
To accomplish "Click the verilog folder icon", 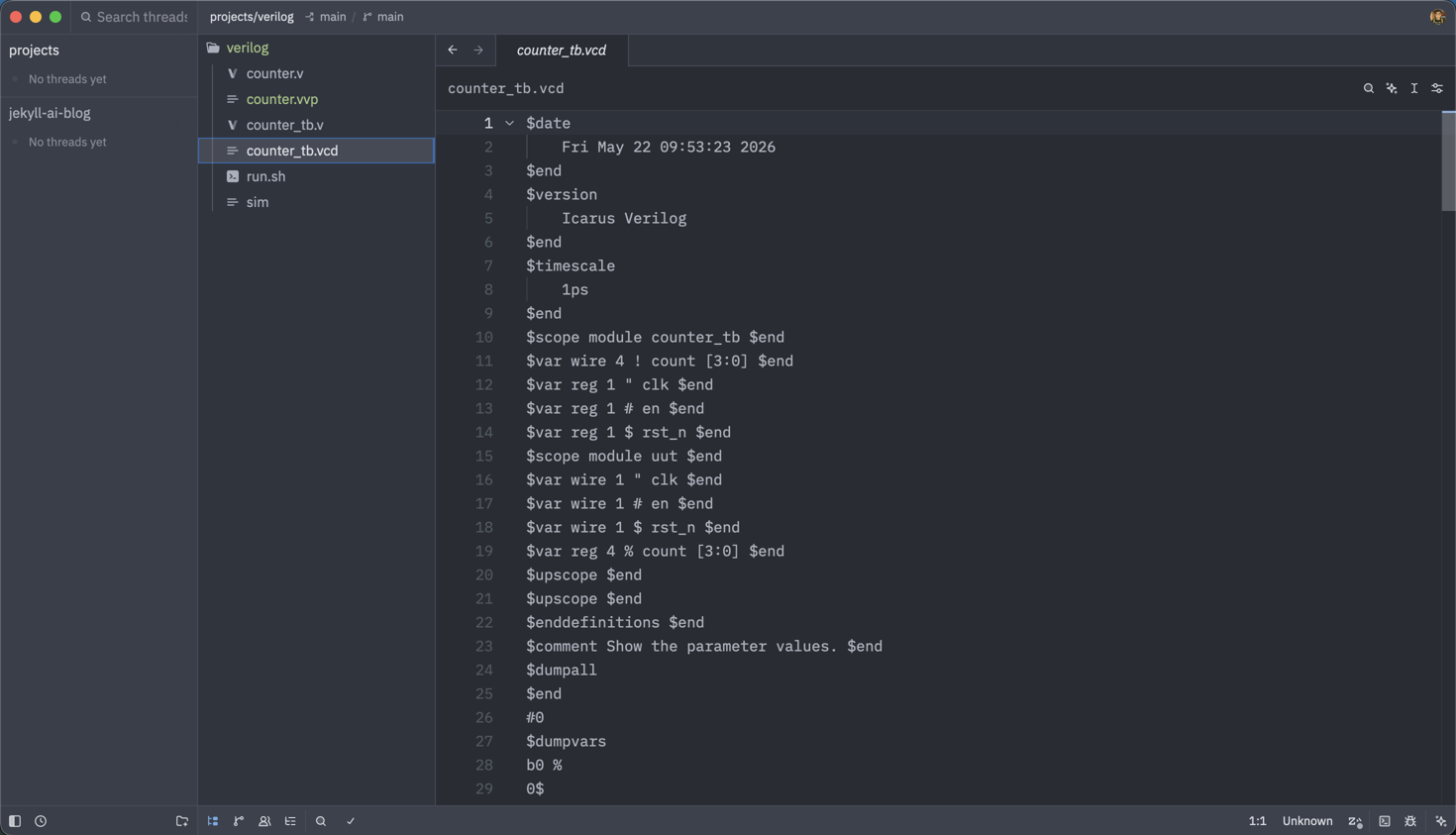I will pos(213,48).
